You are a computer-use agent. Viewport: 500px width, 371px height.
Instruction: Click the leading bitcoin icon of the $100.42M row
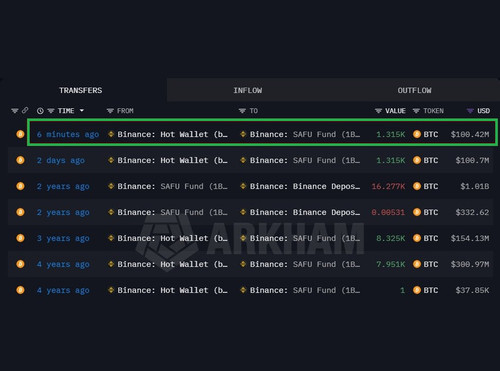point(20,134)
